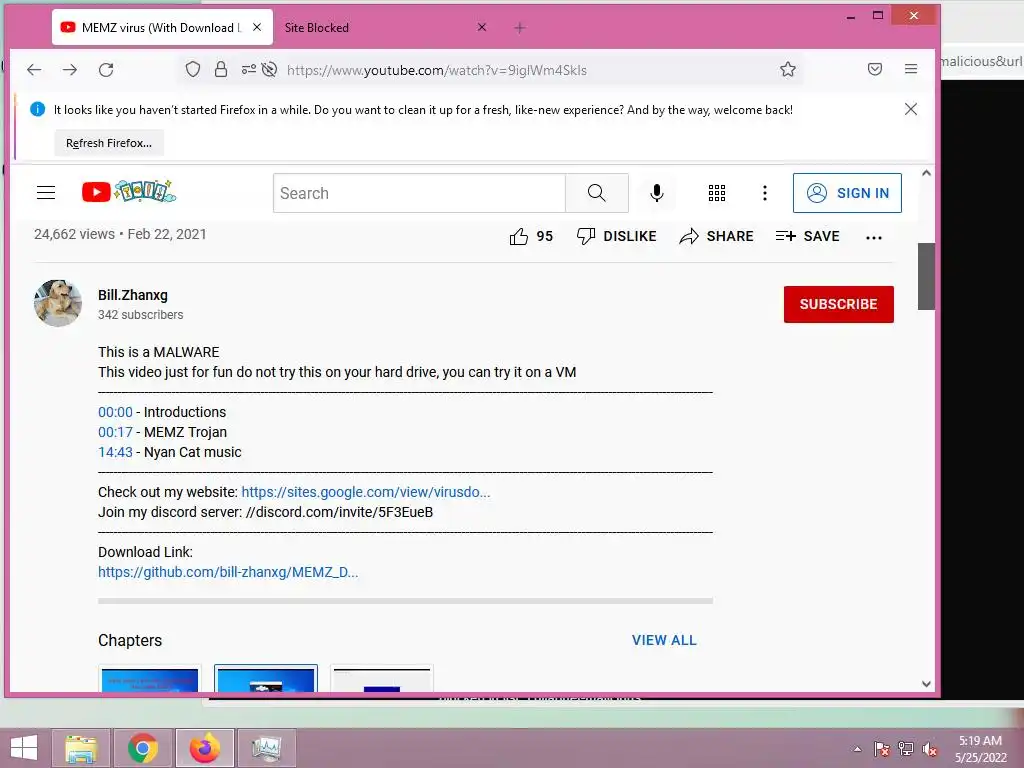Click the muted volume tray icon
1024x768 pixels.
pos(929,749)
